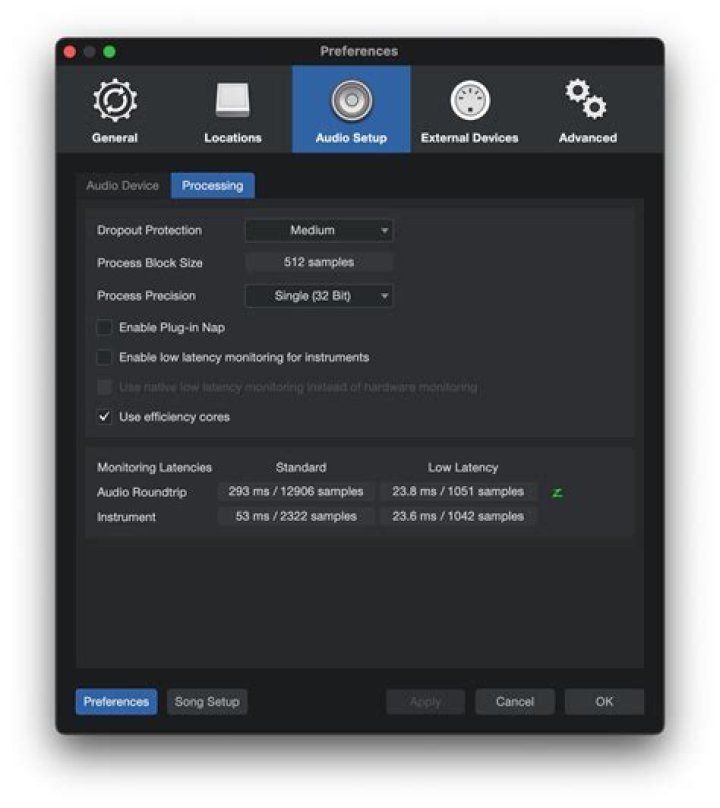Open the Locations preferences section
The width and height of the screenshot is (720, 808).
coord(233,110)
